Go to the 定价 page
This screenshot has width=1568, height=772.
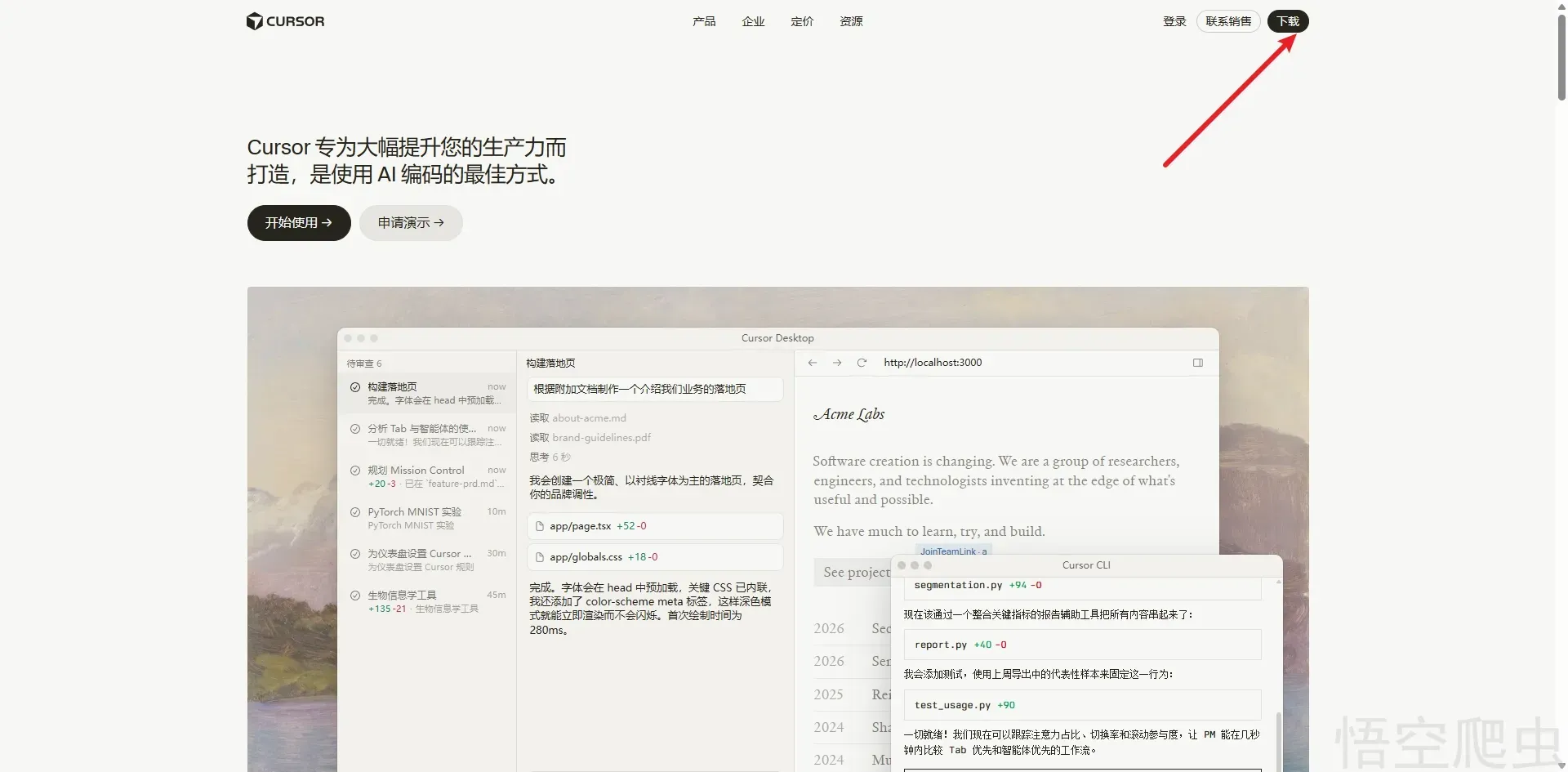[802, 21]
